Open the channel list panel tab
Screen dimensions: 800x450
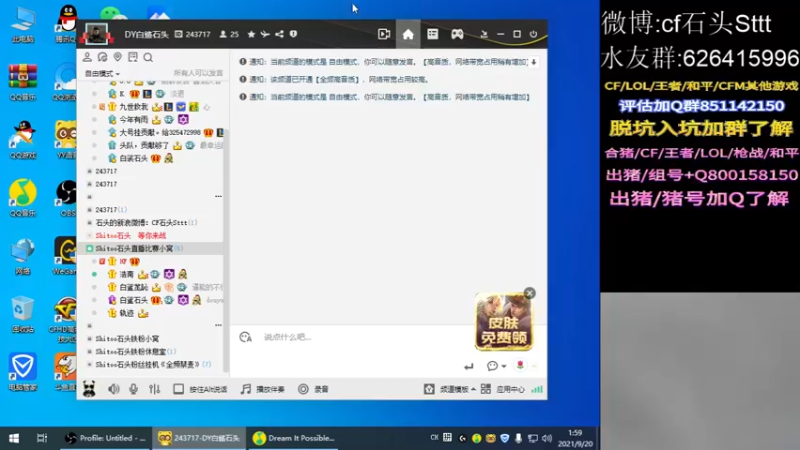point(433,34)
